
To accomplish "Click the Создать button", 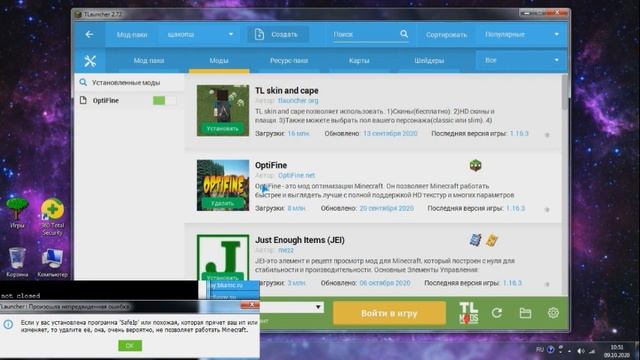I will [x=278, y=35].
